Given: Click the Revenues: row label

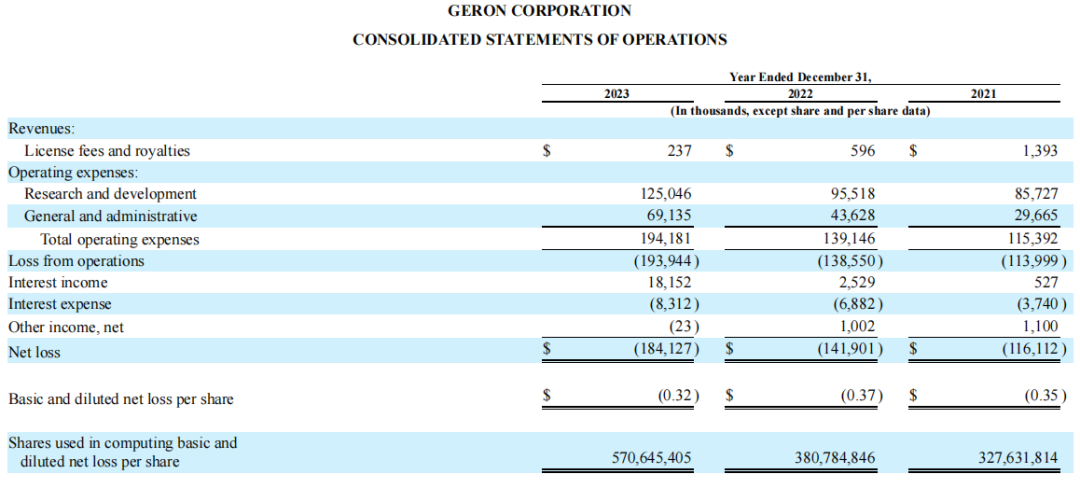Looking at the screenshot, I should (41, 129).
